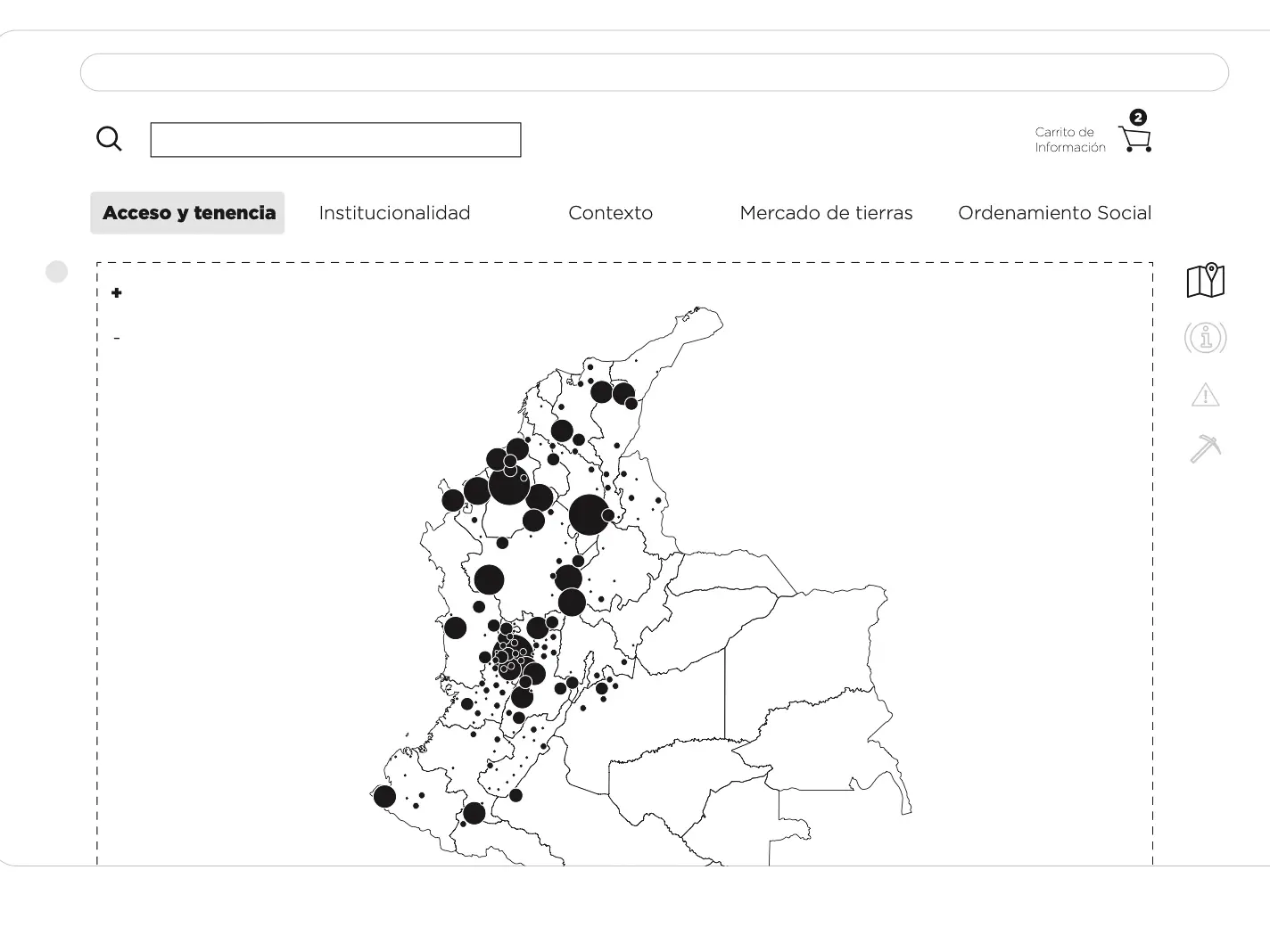Click the magnifying glass search icon

click(x=109, y=139)
